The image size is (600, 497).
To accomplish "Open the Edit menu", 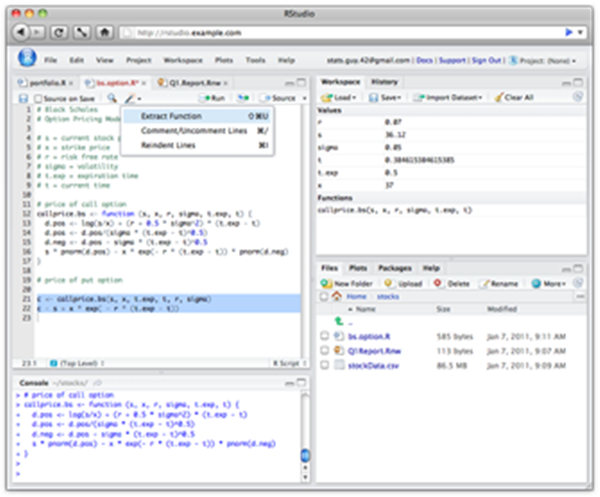I will pos(77,60).
